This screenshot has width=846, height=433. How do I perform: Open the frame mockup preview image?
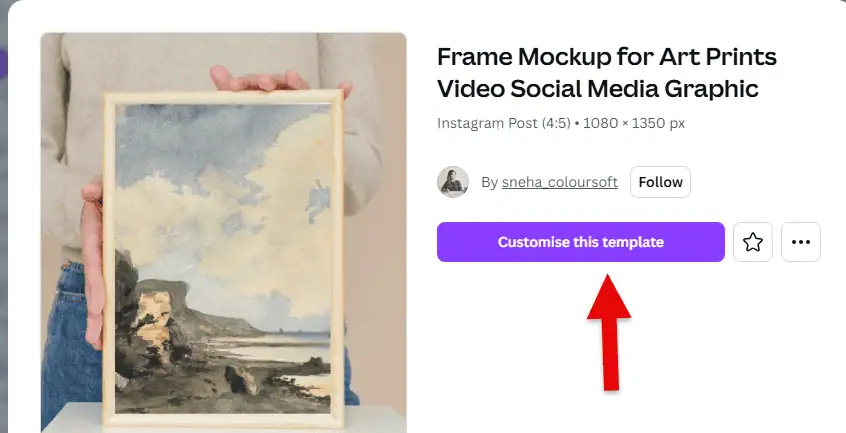[x=223, y=232]
